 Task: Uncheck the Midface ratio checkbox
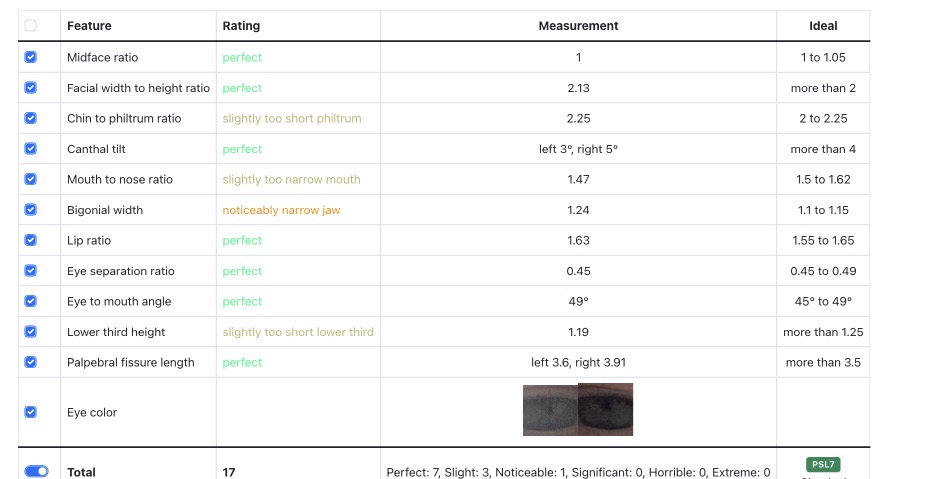[31, 57]
